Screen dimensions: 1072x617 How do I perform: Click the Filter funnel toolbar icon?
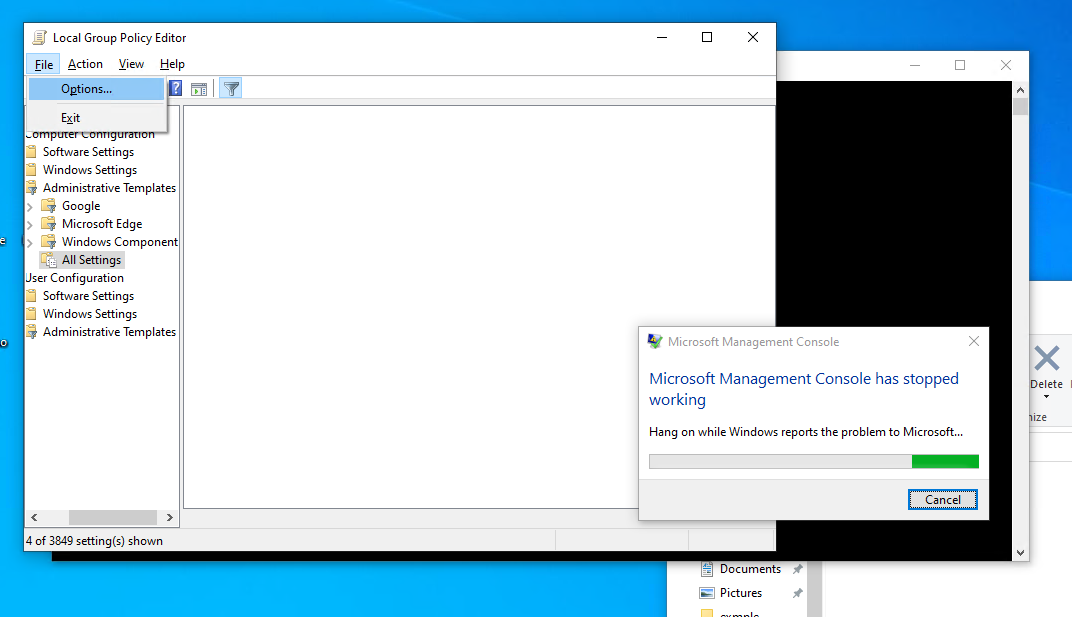[231, 88]
